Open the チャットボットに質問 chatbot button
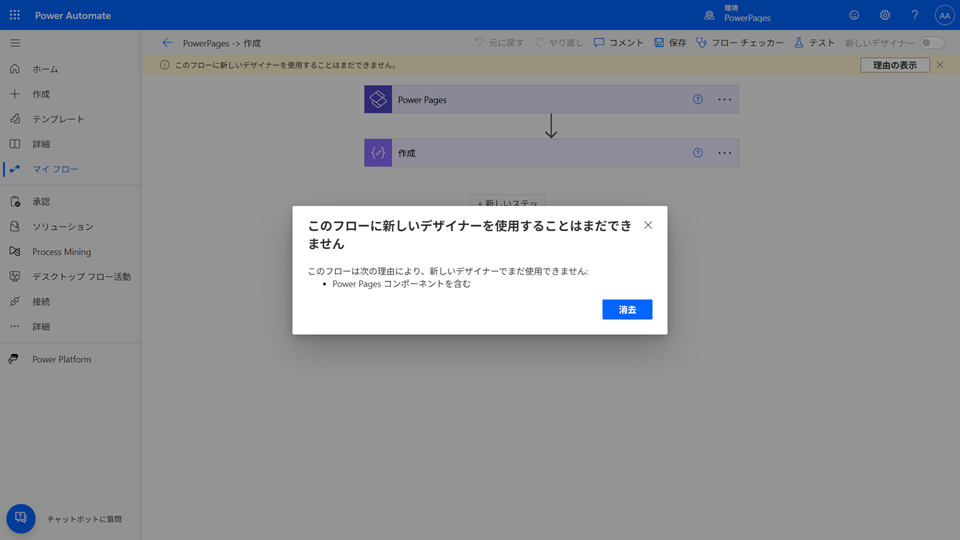The width and height of the screenshot is (960, 540). [x=21, y=518]
